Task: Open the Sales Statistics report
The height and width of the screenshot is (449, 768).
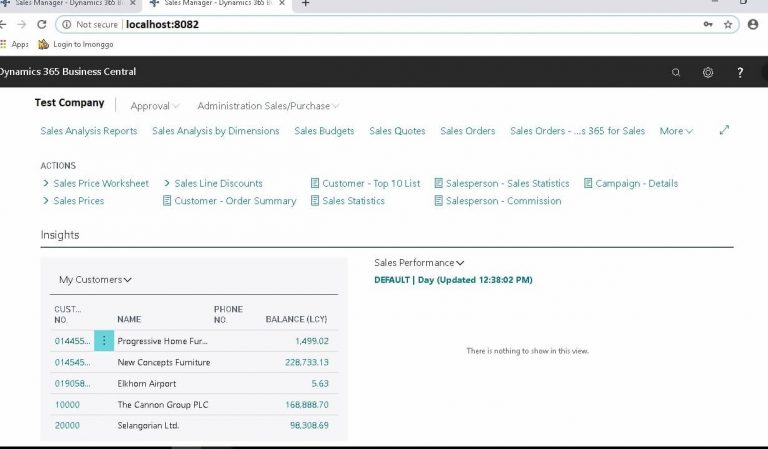Action: (348, 201)
